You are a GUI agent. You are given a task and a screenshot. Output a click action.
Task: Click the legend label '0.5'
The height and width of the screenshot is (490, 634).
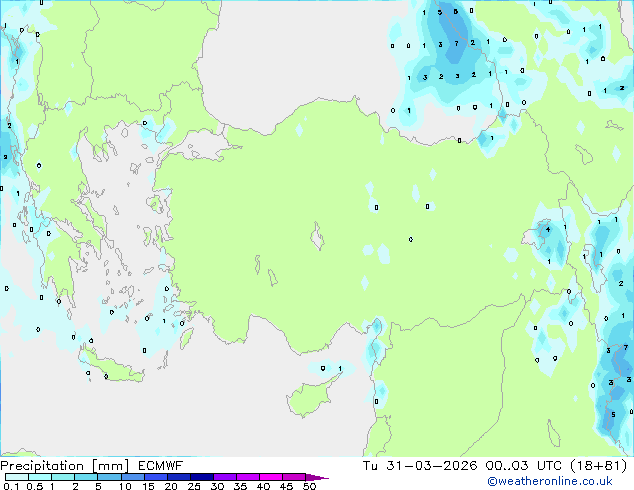(x=35, y=486)
